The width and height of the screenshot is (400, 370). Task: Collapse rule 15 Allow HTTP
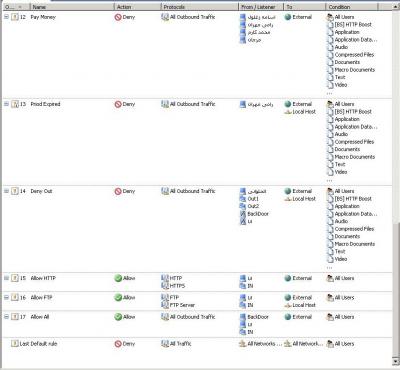click(x=6, y=278)
